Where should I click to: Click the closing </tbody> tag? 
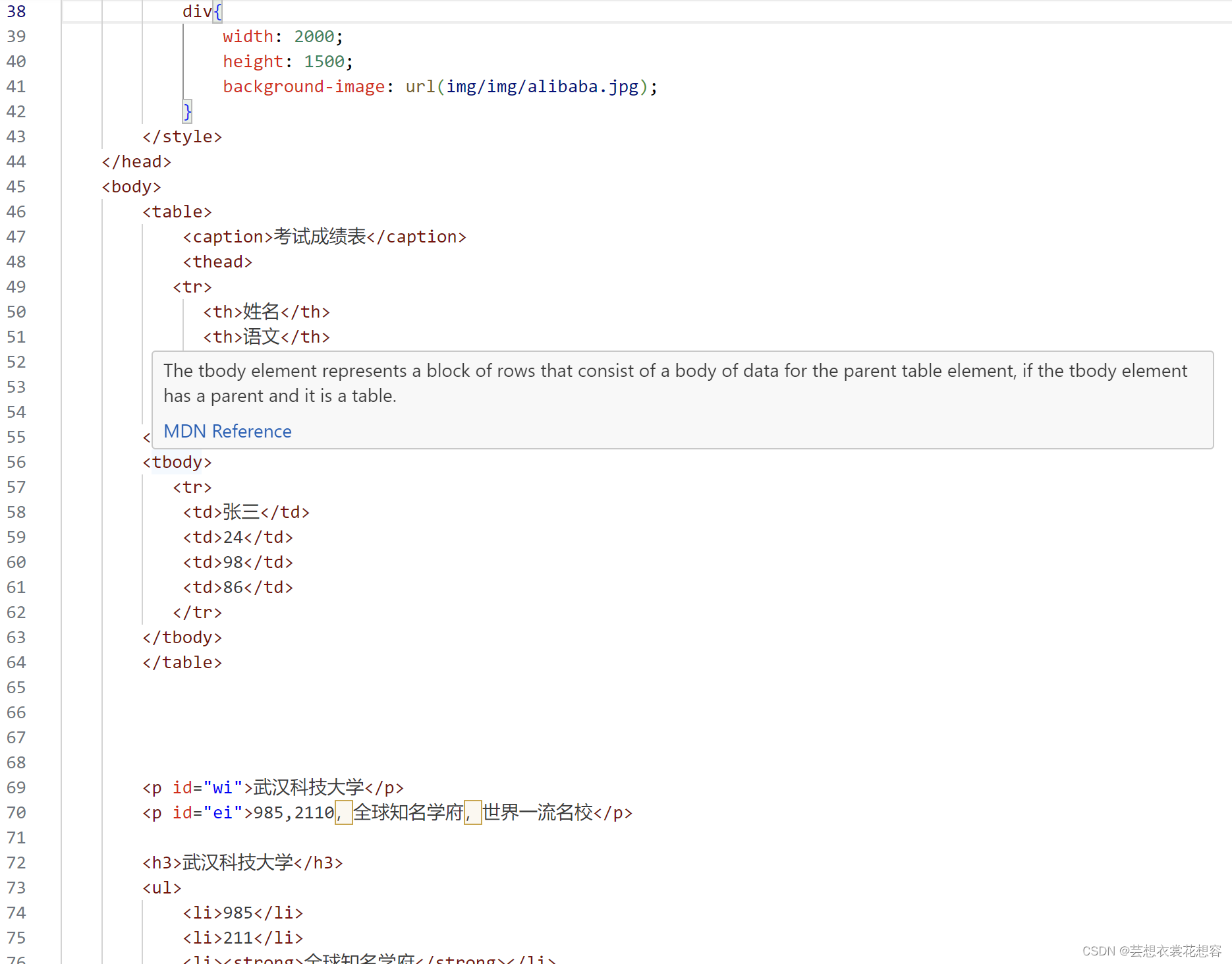coord(182,637)
